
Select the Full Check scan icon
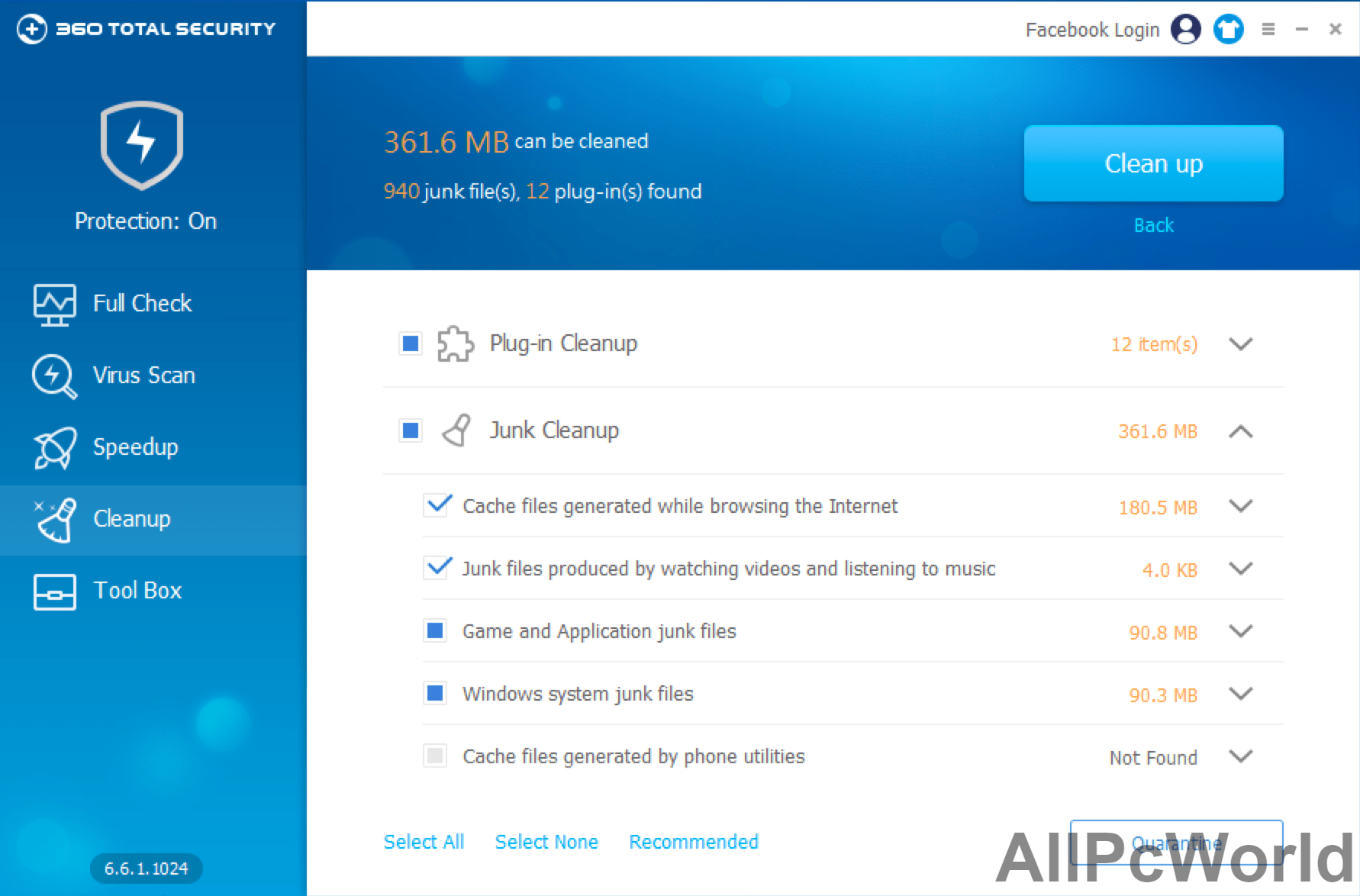click(52, 303)
